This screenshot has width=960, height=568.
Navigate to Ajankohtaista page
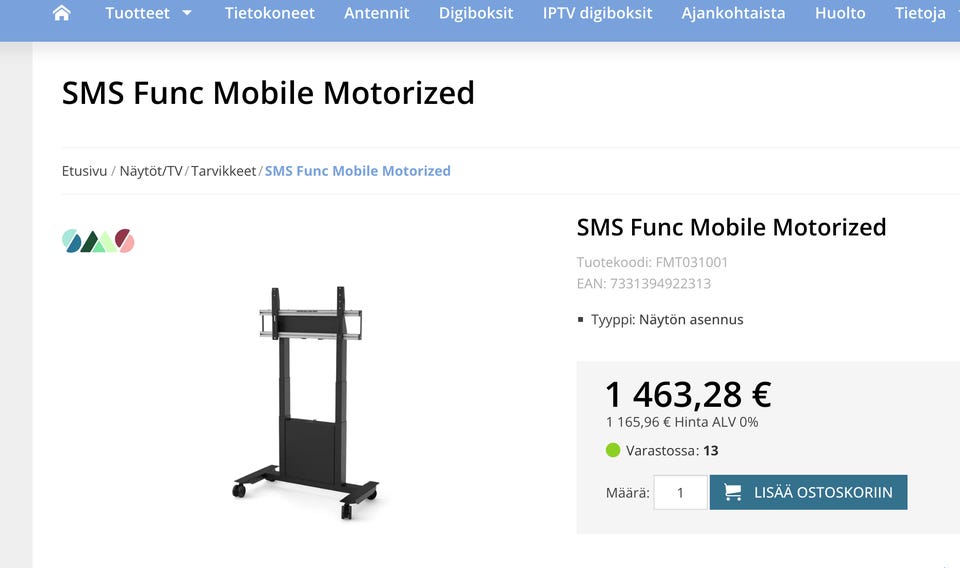click(x=733, y=13)
